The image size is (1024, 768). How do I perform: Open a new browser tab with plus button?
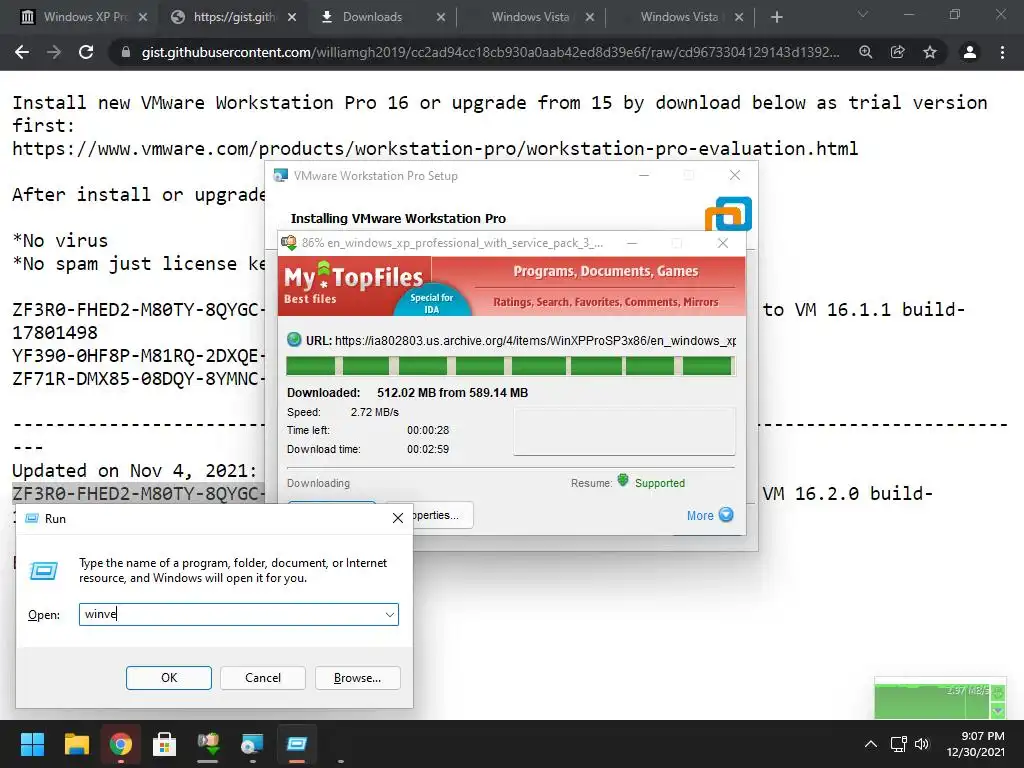pos(776,17)
